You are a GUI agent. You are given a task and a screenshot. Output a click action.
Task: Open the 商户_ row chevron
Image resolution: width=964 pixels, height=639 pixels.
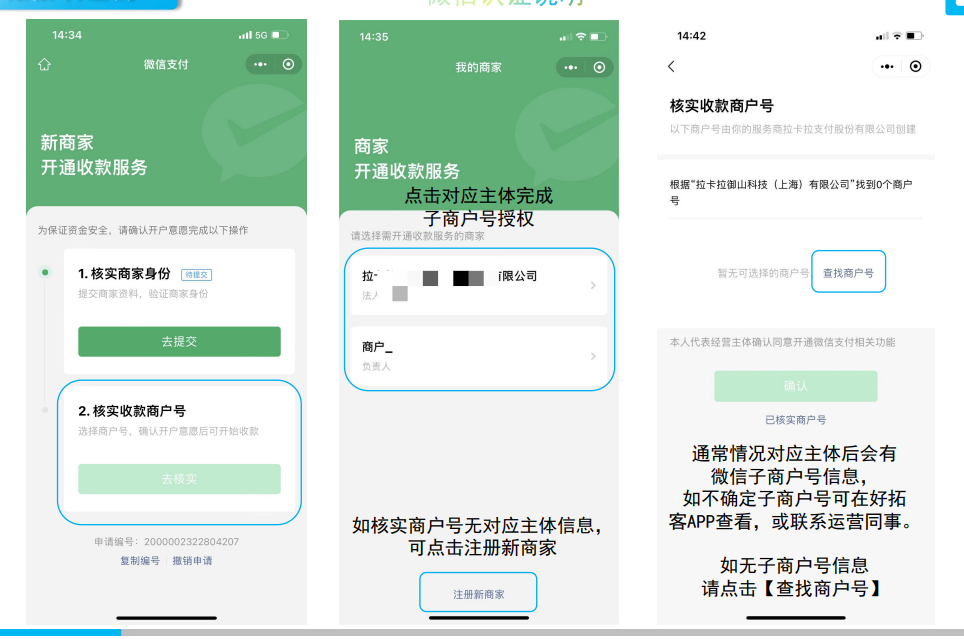(x=593, y=357)
